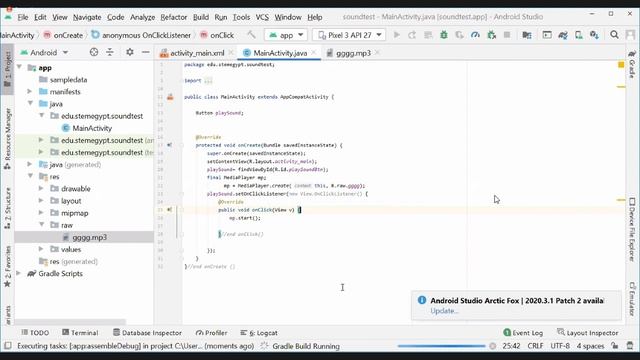This screenshot has height=360, width=640.
Task: Open the AVD Manager phone icon
Action: 578,35
